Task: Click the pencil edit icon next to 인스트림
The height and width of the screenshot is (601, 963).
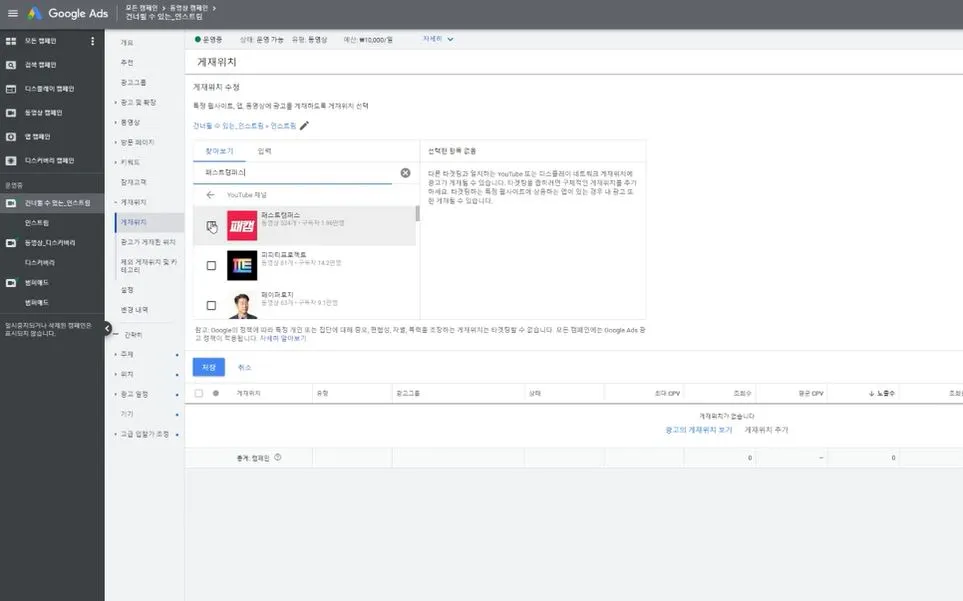Action: 304,128
